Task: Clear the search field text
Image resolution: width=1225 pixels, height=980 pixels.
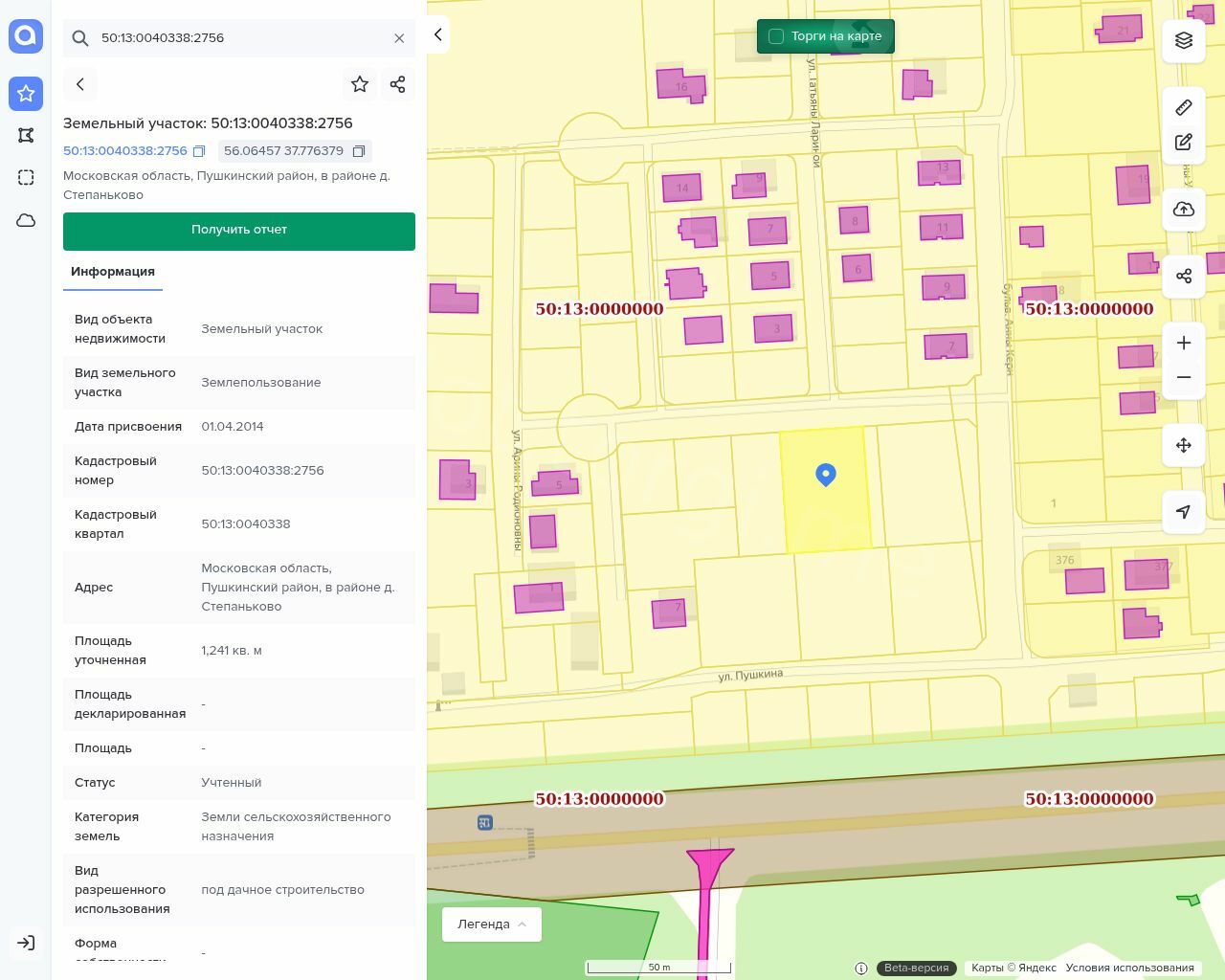Action: pos(399,38)
